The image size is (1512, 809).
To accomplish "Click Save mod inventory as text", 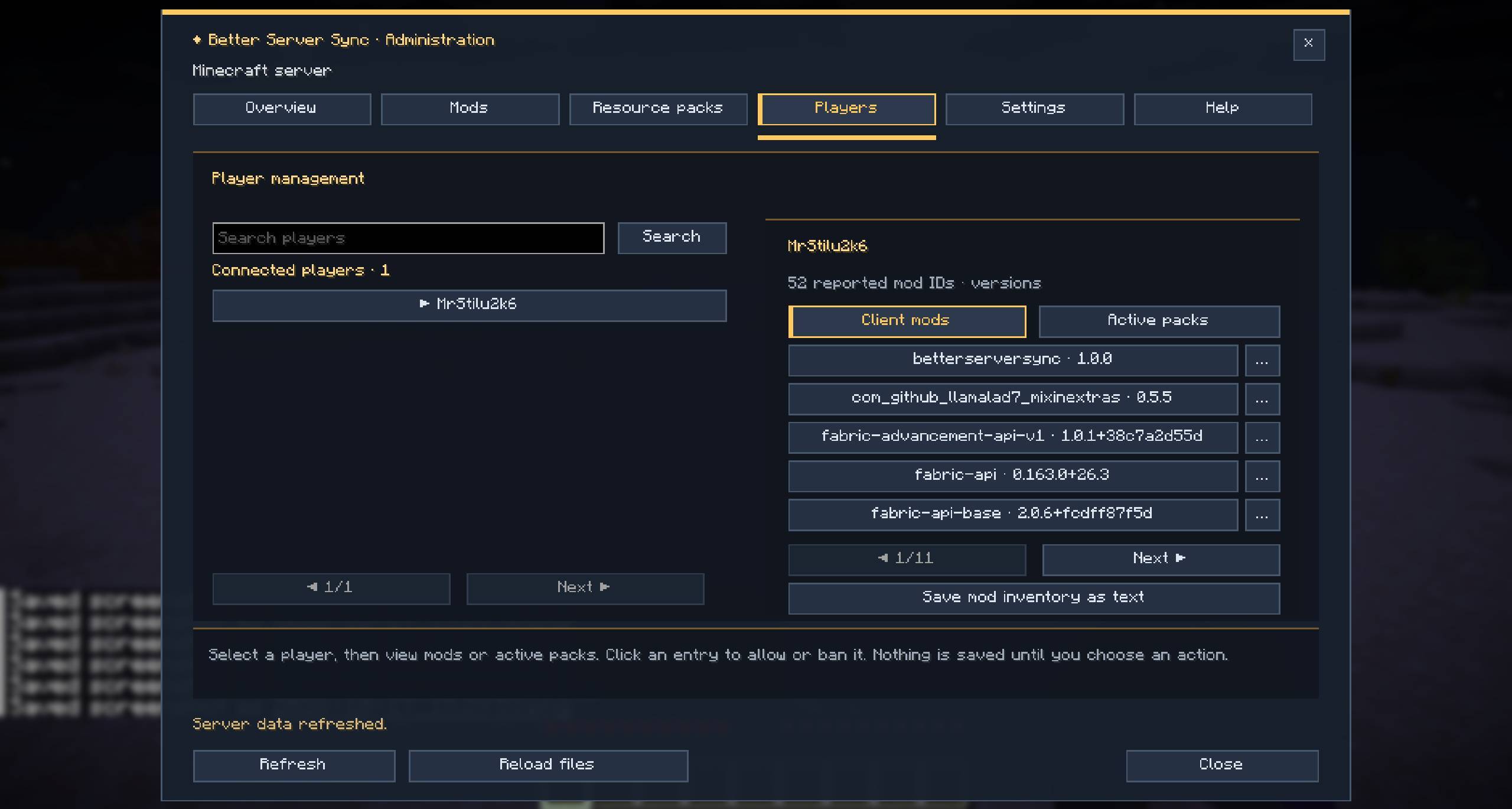I will coord(1034,599).
